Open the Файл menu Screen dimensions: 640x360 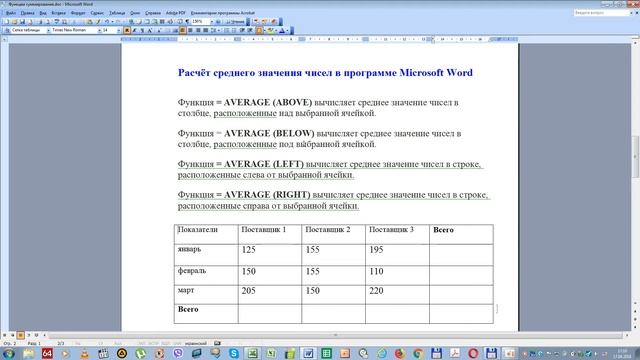point(11,13)
